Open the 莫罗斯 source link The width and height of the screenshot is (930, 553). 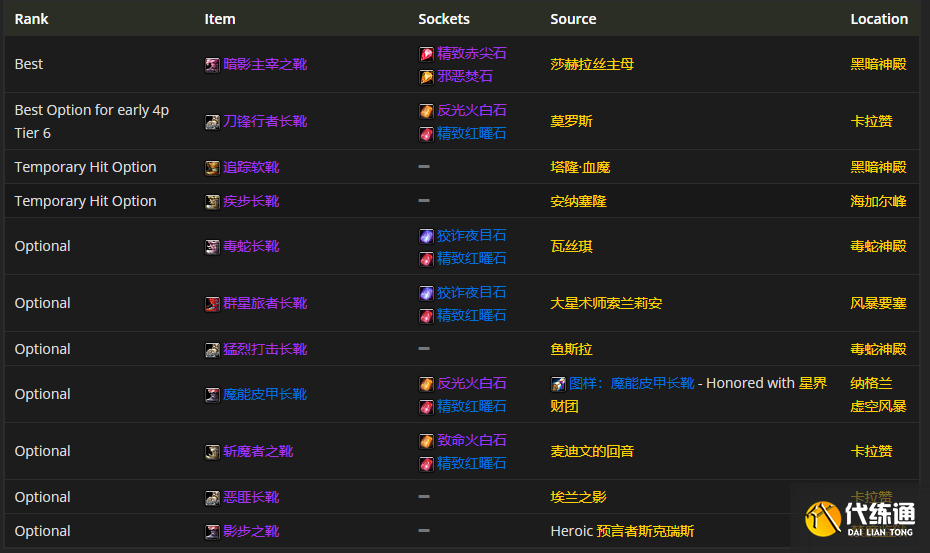click(571, 121)
